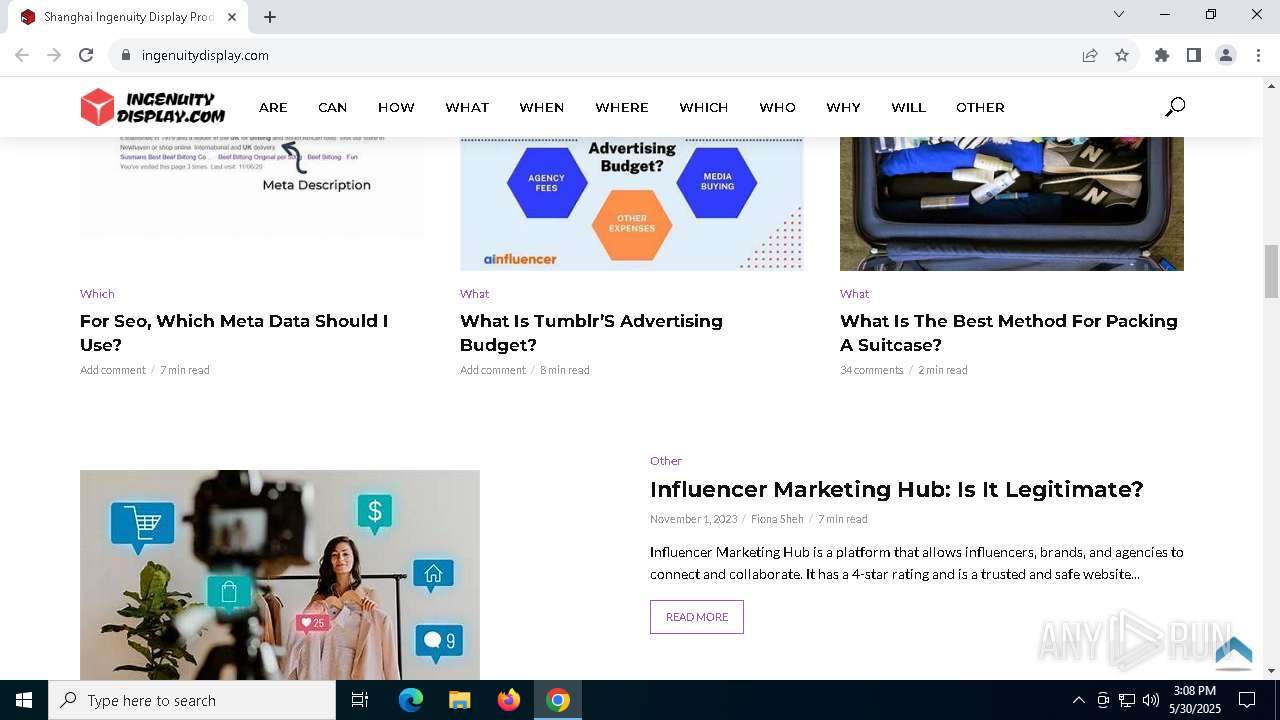View site information lock icon

coord(126,55)
